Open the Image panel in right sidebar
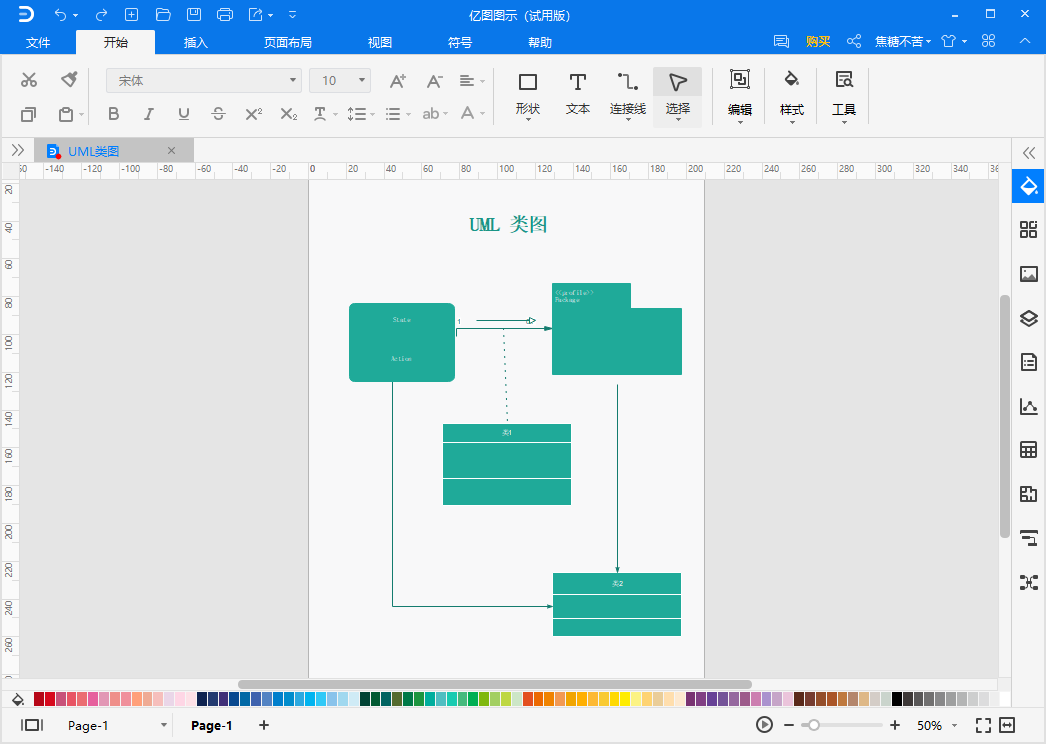Viewport: 1046px width, 744px height. [x=1029, y=274]
